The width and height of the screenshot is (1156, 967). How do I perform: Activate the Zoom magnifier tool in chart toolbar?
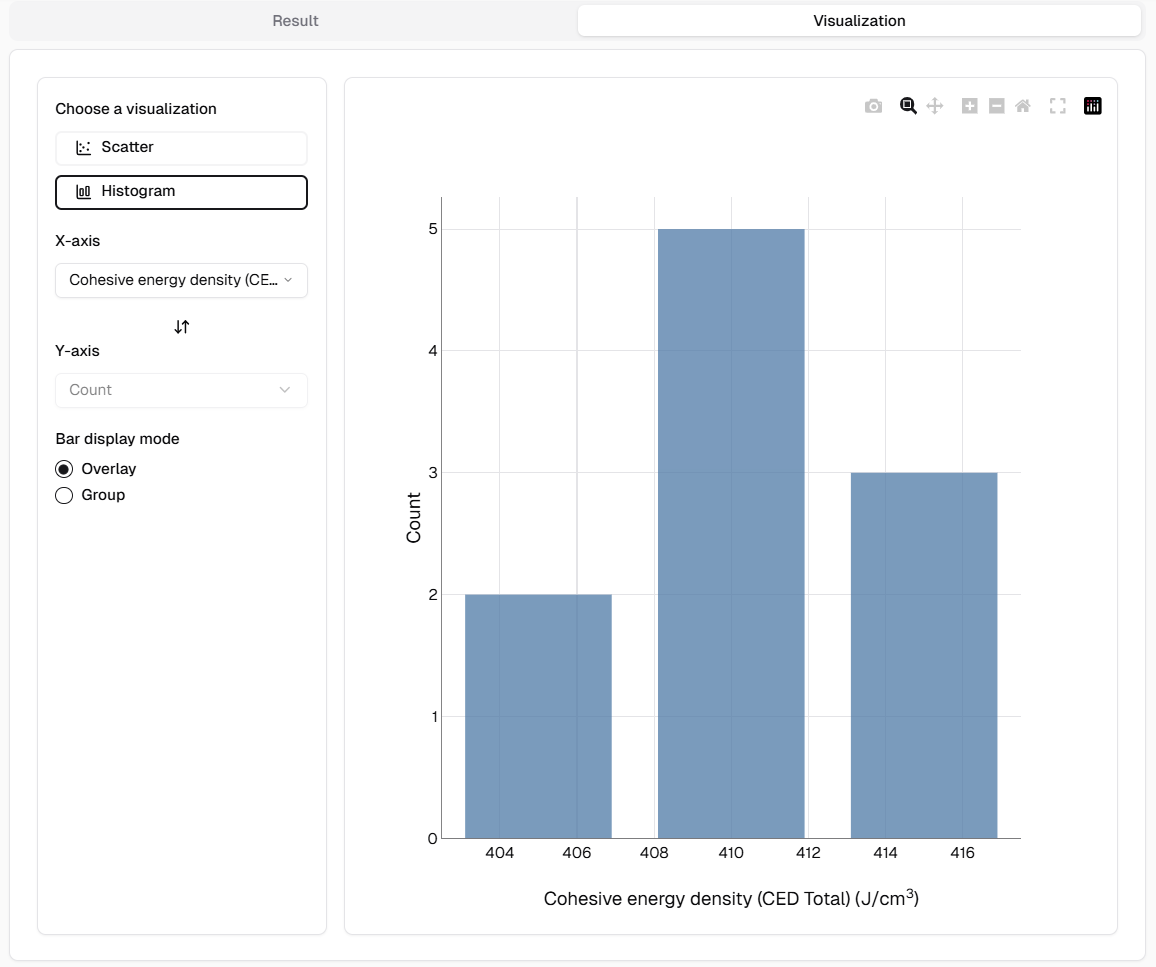click(x=908, y=106)
